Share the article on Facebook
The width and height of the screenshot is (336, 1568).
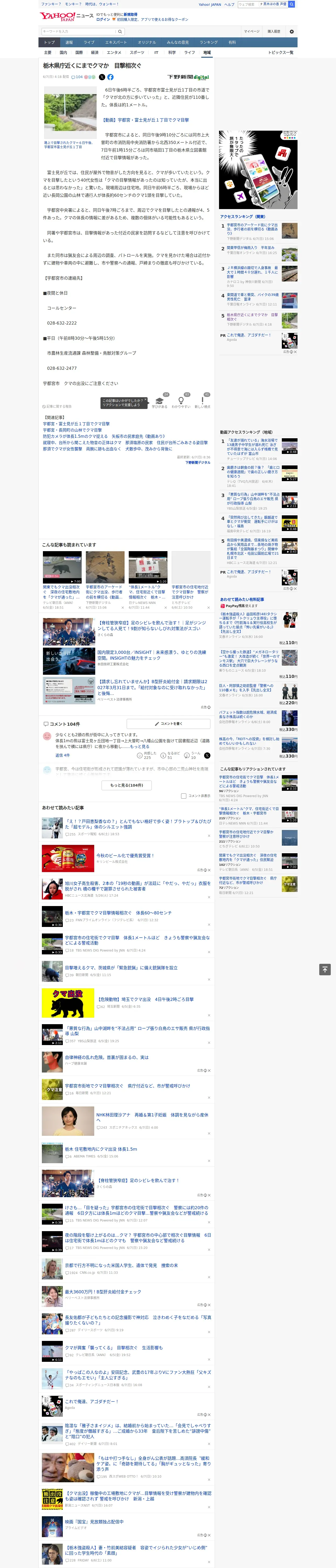110,77
